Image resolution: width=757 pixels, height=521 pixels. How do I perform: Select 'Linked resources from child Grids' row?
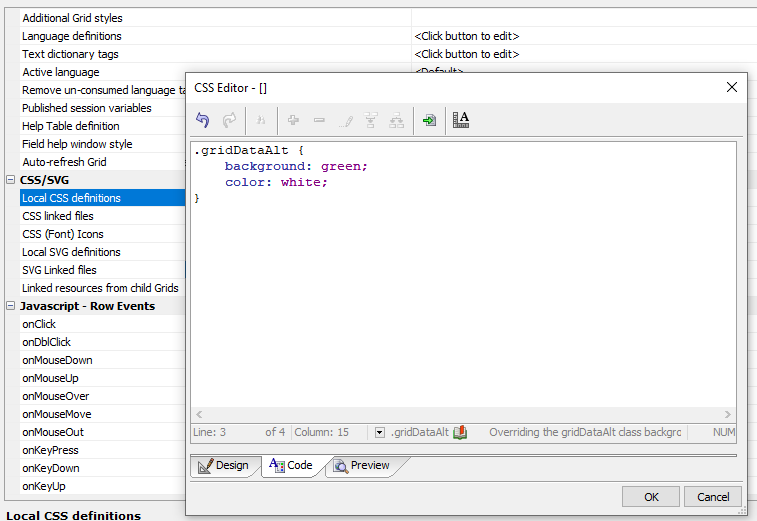pos(102,288)
